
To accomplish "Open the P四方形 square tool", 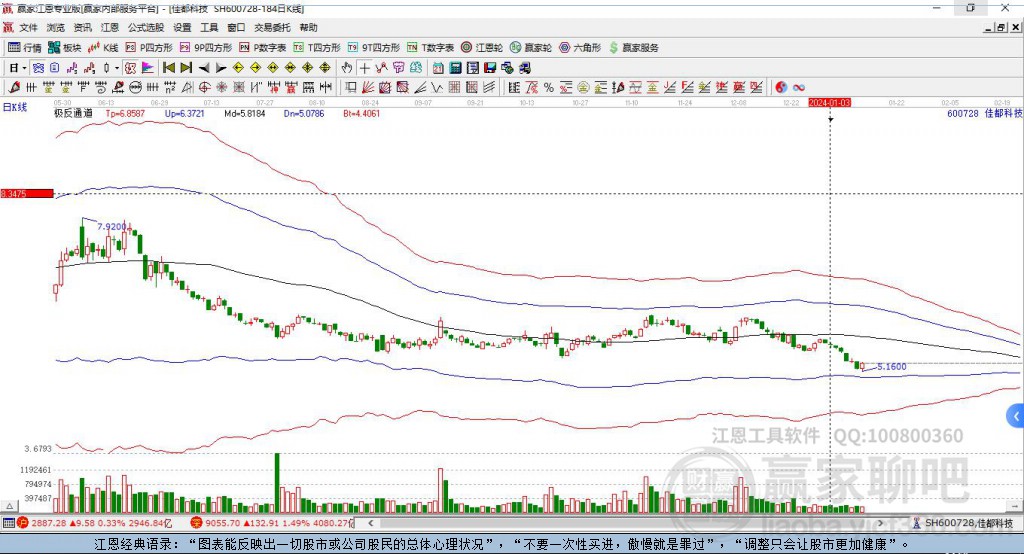I will tap(149, 47).
